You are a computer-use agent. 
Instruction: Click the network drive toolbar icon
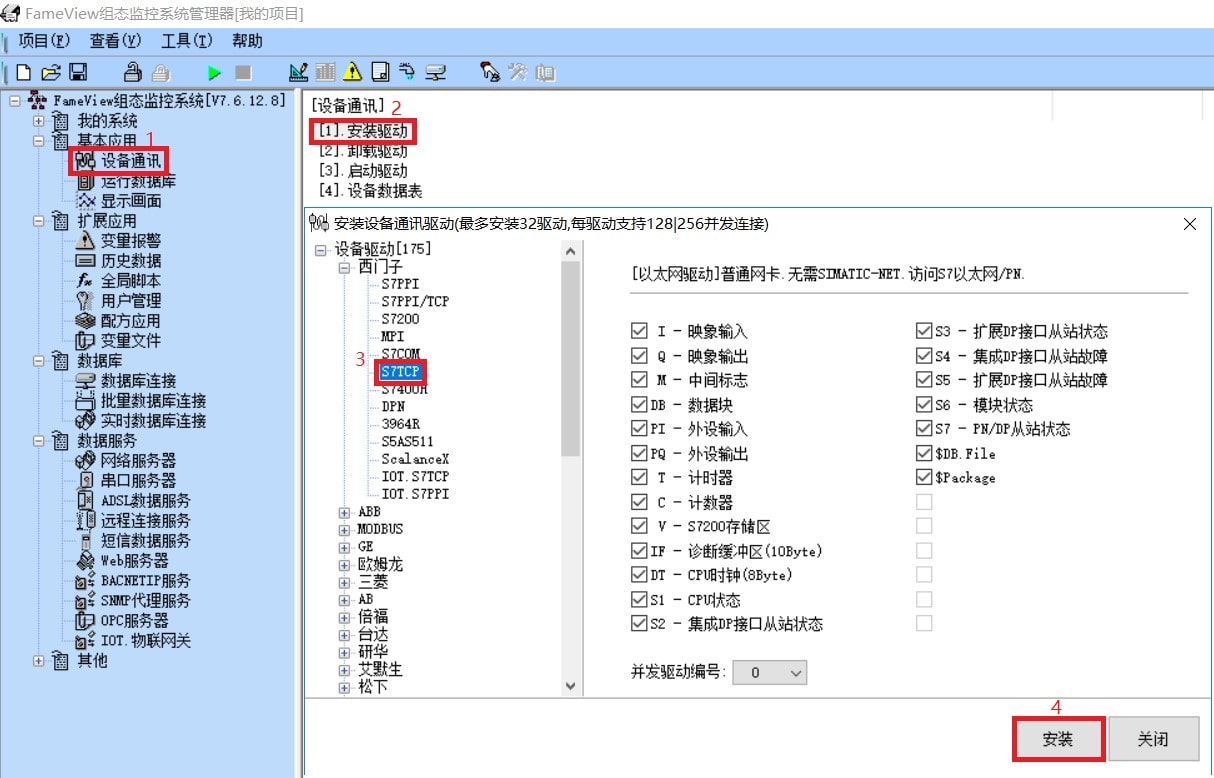(x=435, y=72)
